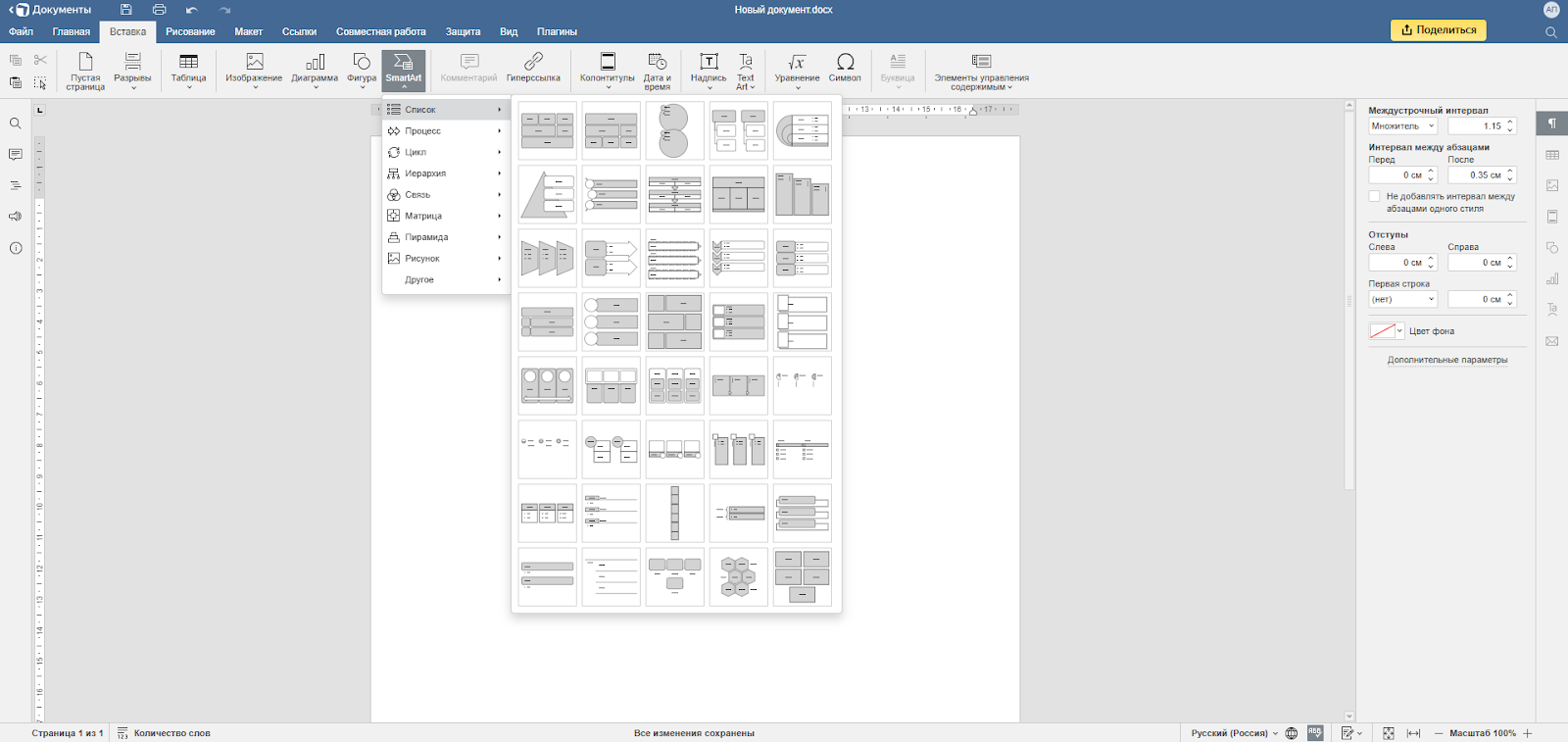The image size is (1568, 742).
Task: Open Дополнительные параметры link
Action: (x=1447, y=360)
